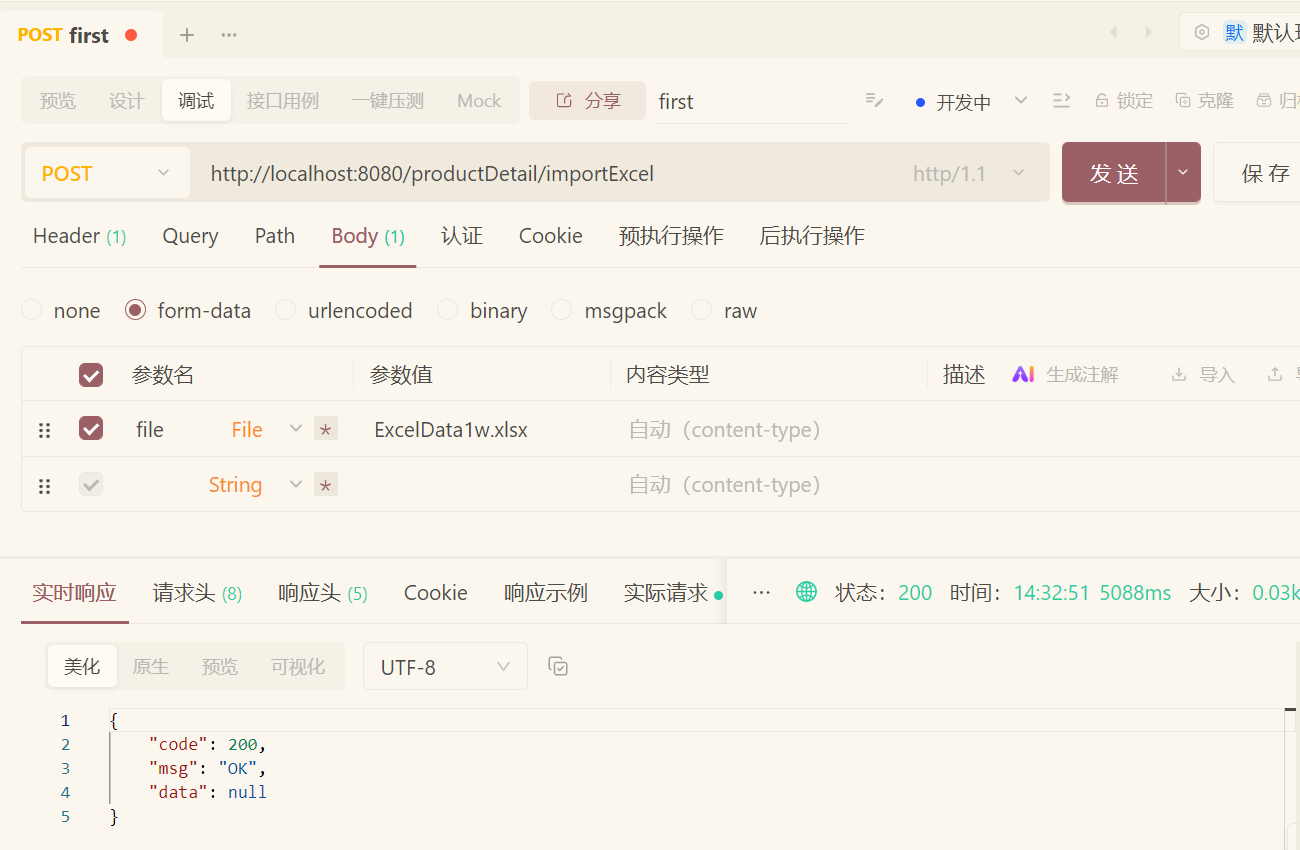Open the UTF-8 encoding dropdown
The width and height of the screenshot is (1300, 850).
coord(445,666)
